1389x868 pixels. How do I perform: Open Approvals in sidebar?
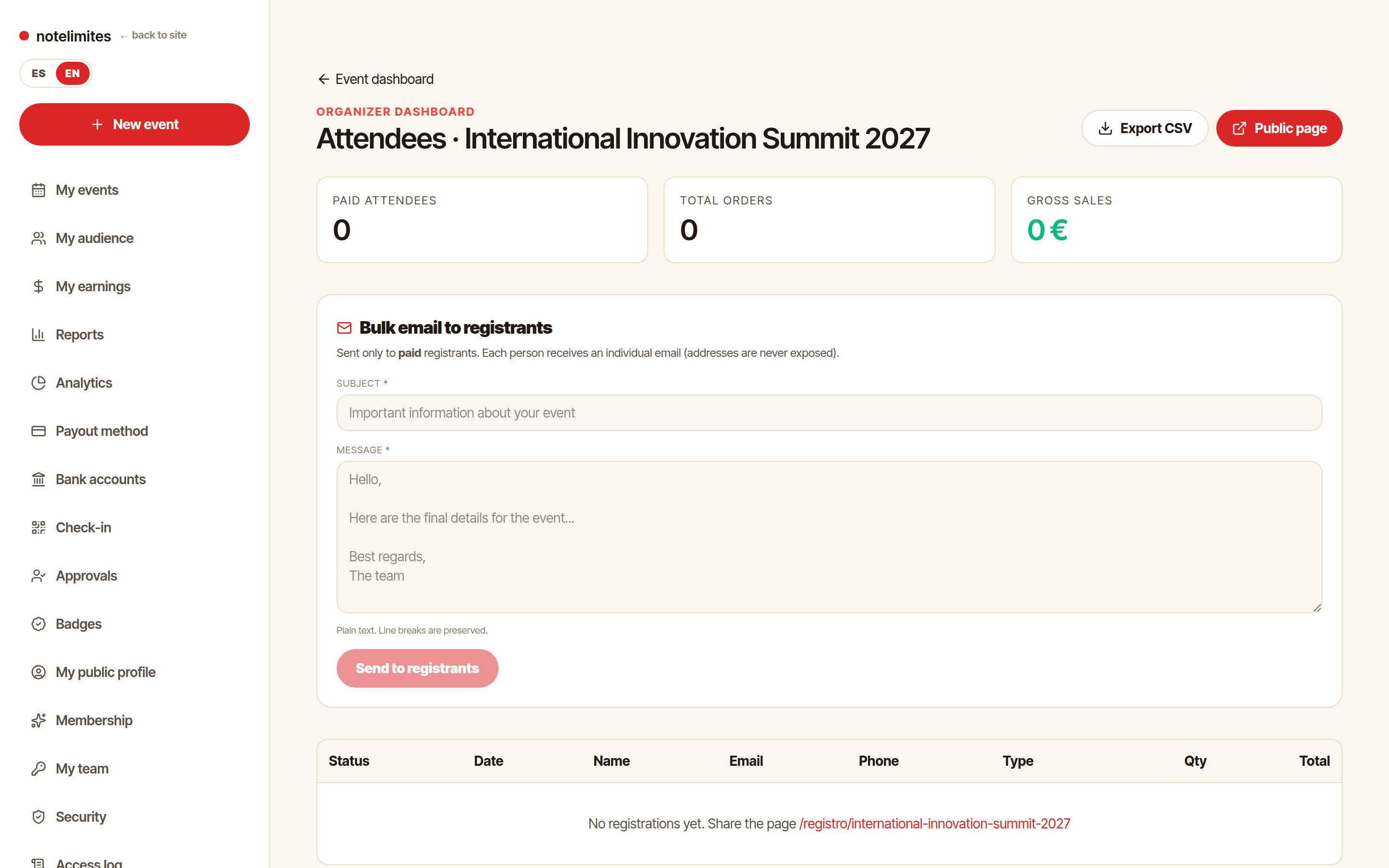click(x=134, y=576)
